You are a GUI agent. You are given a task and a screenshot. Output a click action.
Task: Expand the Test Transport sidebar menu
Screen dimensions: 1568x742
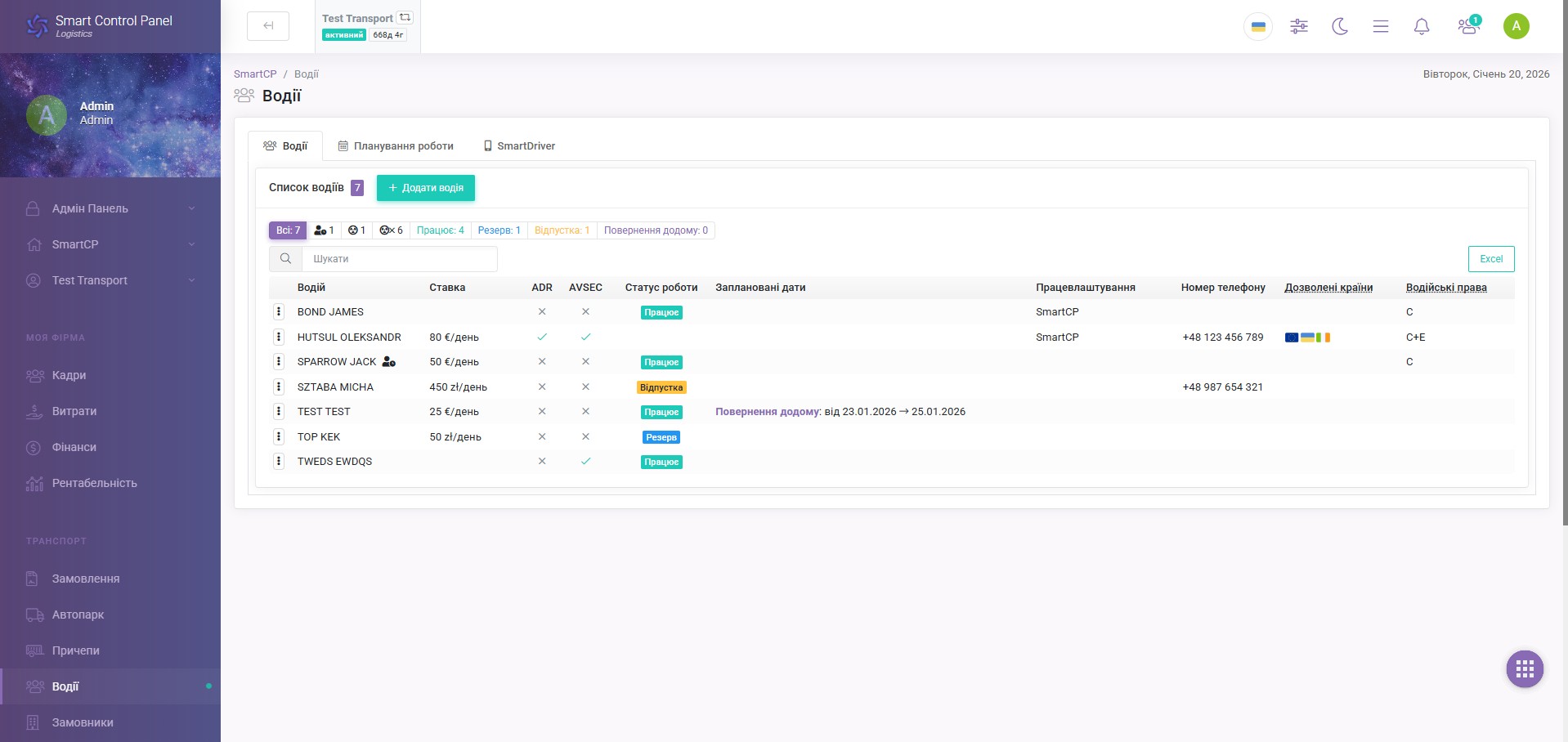[110, 280]
